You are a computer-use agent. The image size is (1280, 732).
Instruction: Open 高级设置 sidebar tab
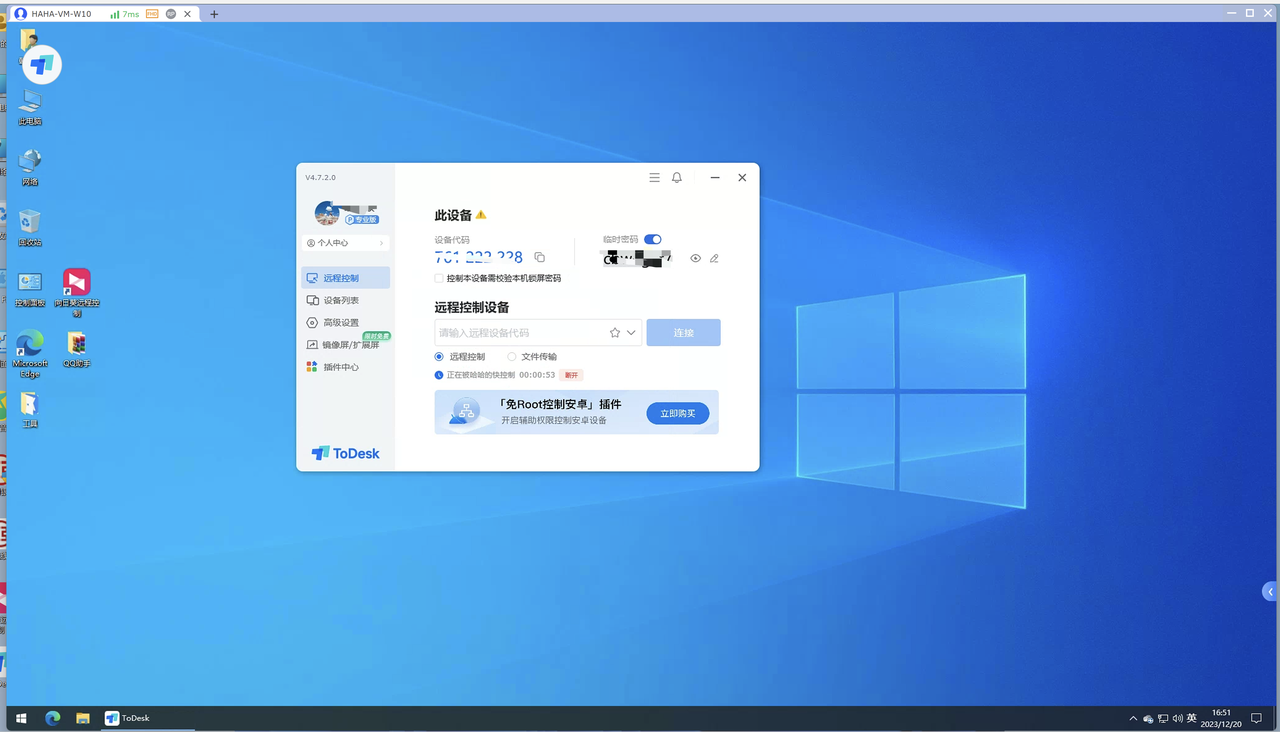point(346,323)
